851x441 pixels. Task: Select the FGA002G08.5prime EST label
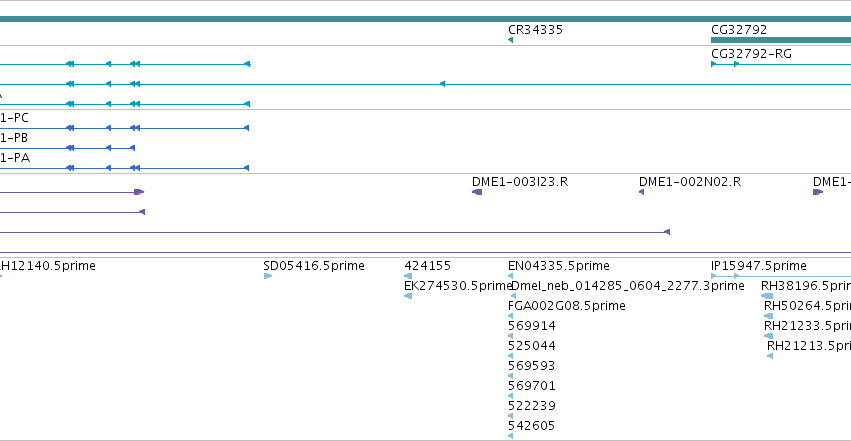tap(567, 306)
